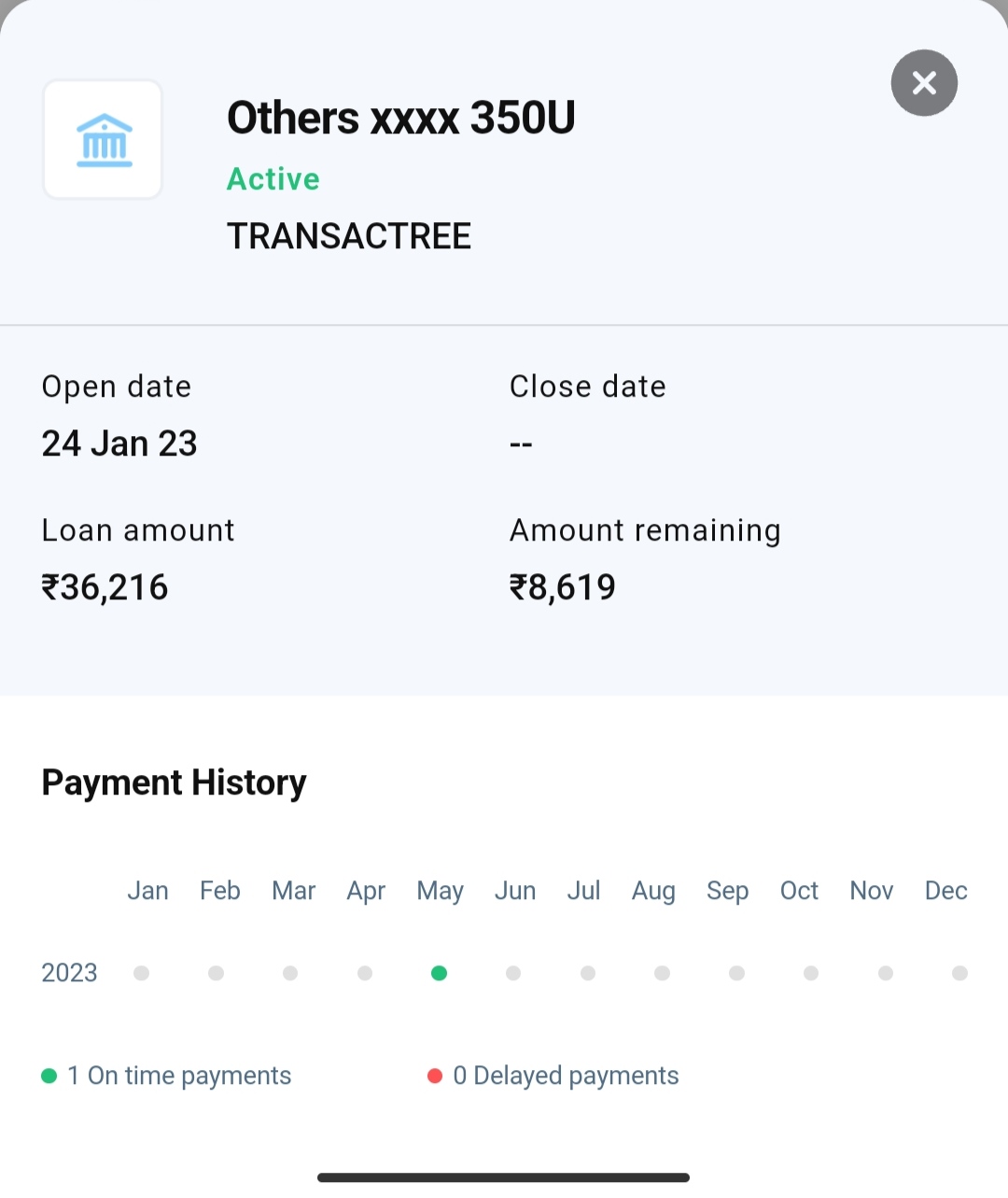1008x1198 pixels.
Task: Select the TRANSACTREE lender name
Action: tap(348, 236)
